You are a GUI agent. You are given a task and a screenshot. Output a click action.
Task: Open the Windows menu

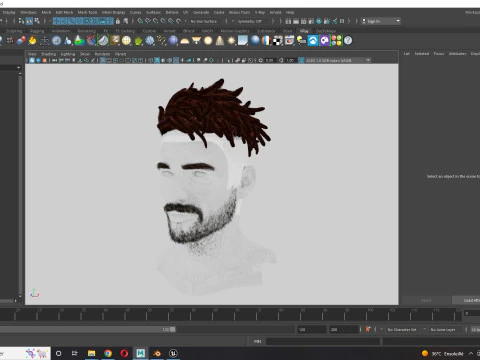click(x=28, y=12)
